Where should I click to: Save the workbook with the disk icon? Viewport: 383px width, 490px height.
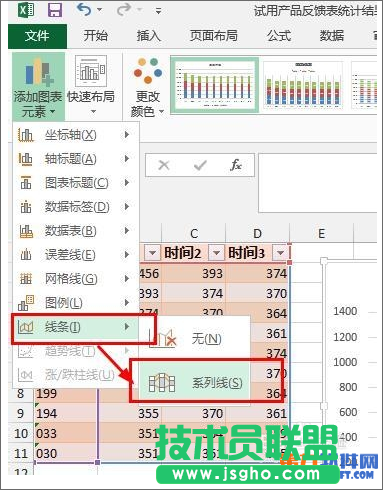[x=55, y=10]
